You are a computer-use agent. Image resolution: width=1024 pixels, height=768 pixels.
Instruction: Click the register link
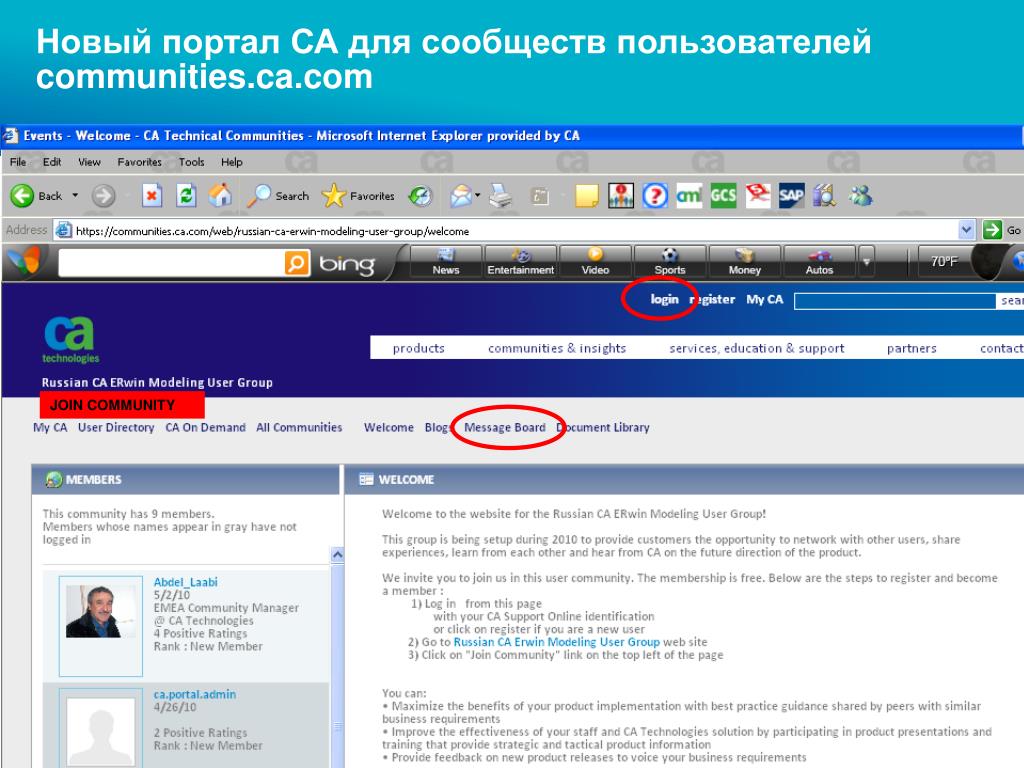712,299
